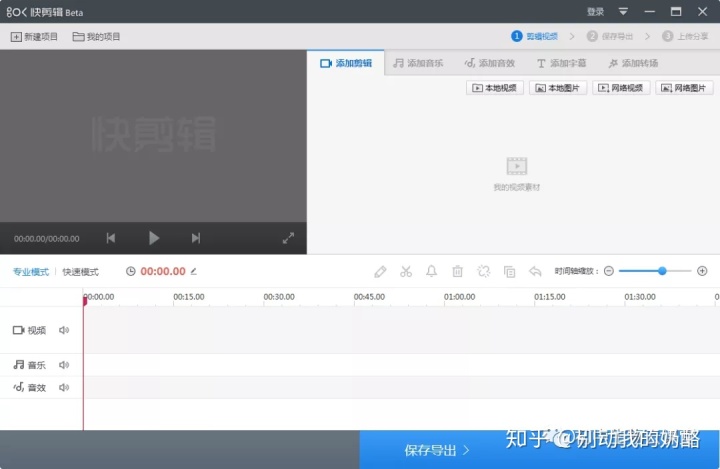Click the 00:30.00 ruler label
This screenshot has height=469, width=720.
coord(279,297)
